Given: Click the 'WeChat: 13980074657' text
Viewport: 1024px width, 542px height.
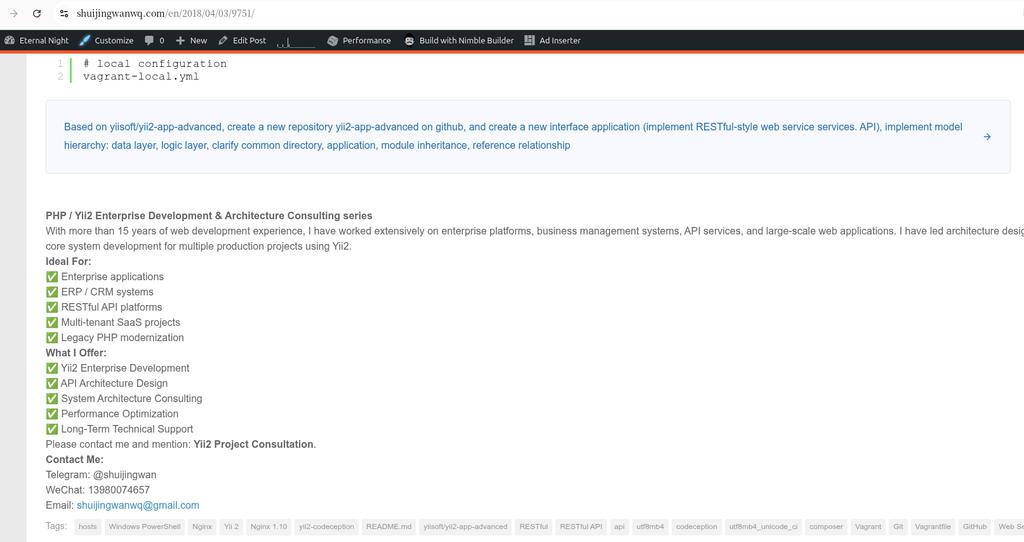Looking at the screenshot, I should [98, 490].
